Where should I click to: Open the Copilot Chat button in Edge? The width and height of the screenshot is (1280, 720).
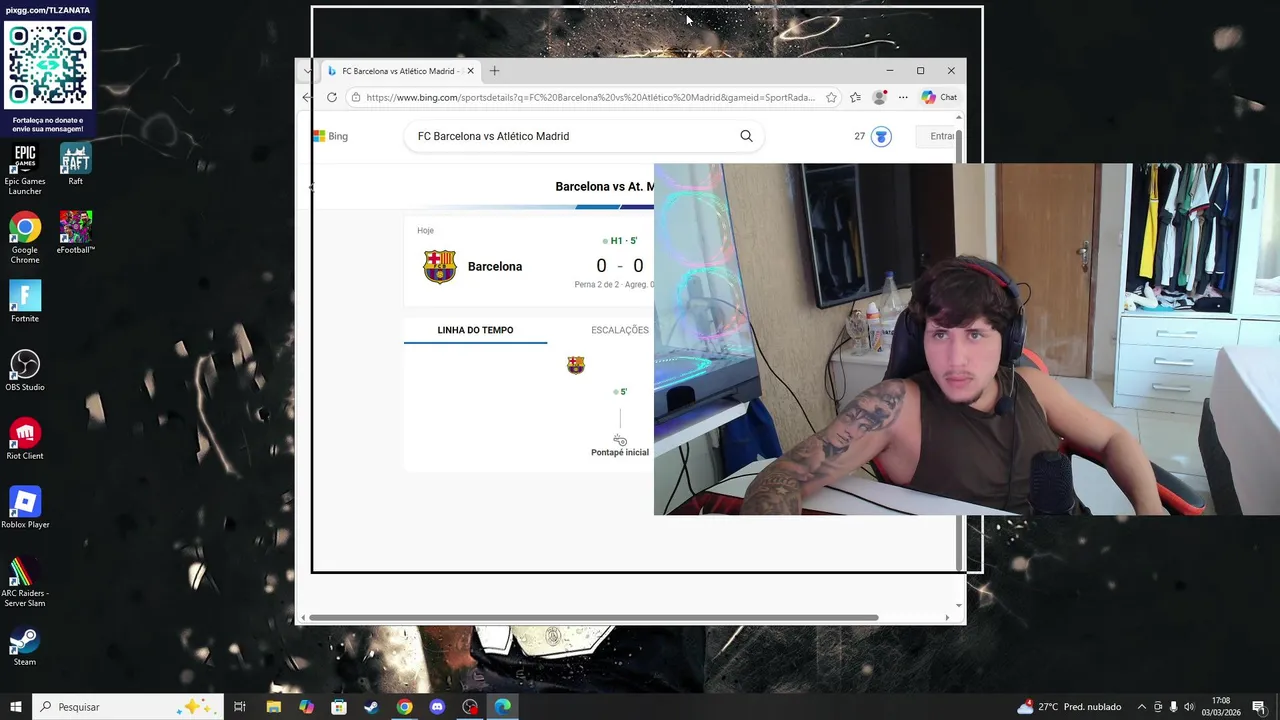click(x=940, y=97)
